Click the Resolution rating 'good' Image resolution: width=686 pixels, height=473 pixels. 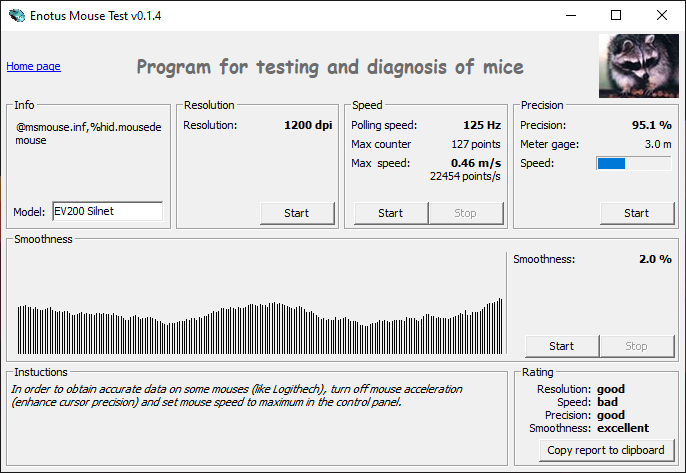[611, 389]
